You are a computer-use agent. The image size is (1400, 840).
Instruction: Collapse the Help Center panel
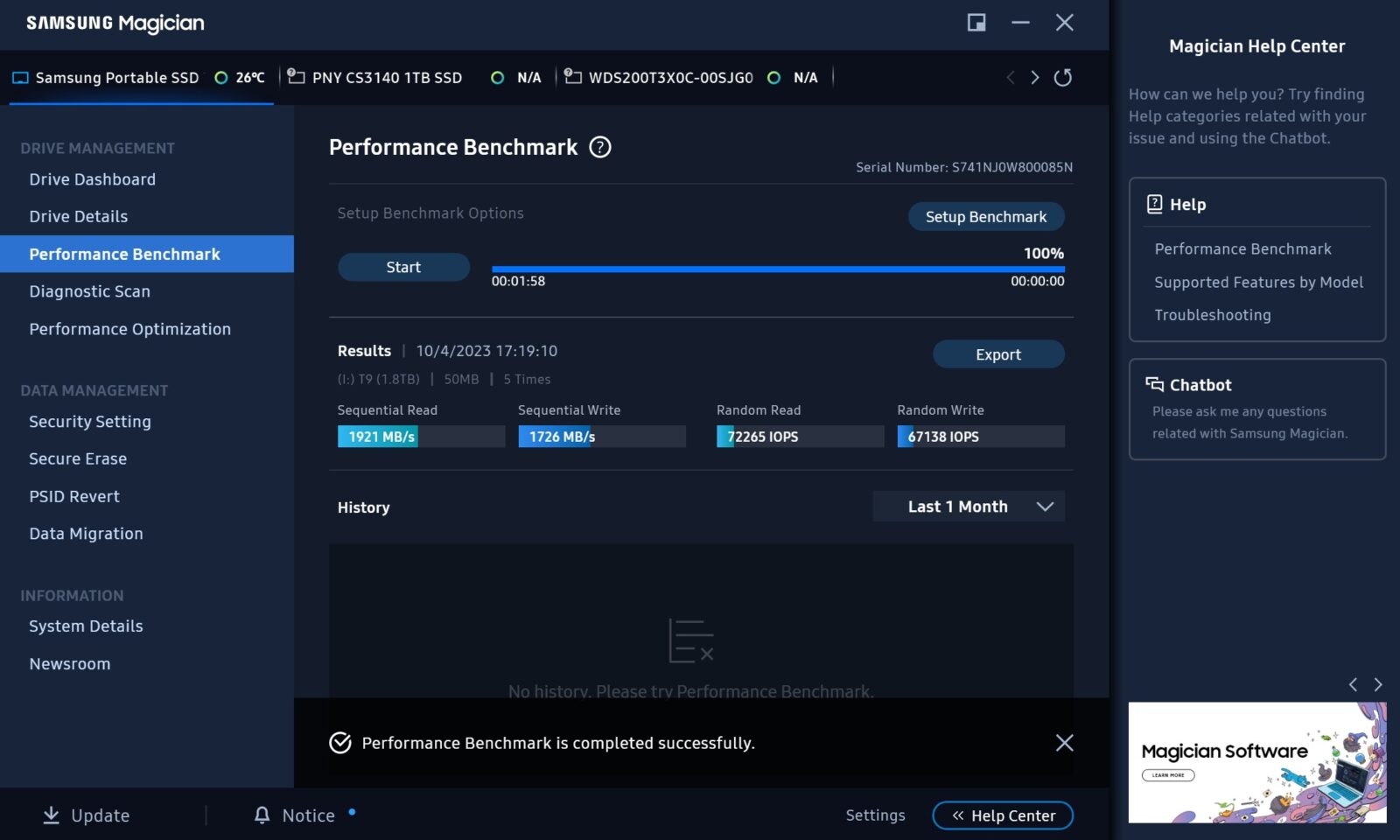click(1003, 815)
